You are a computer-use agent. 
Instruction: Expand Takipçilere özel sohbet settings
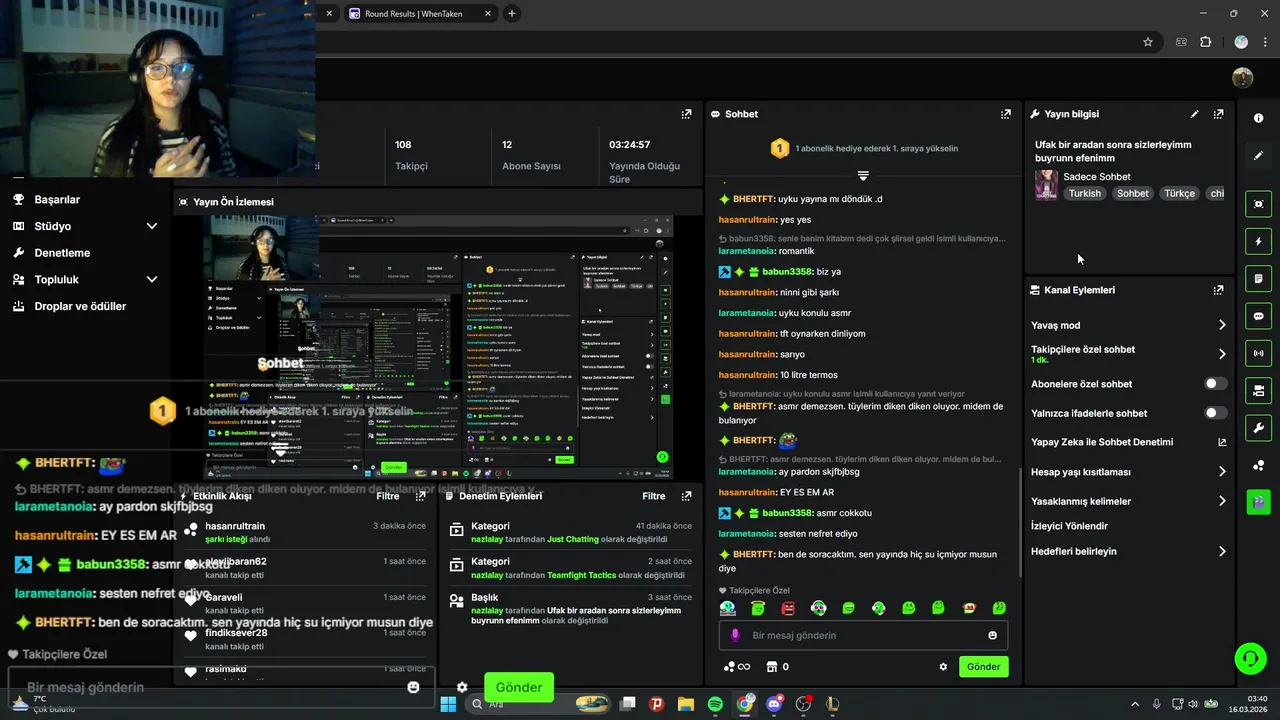pyautogui.click(x=1222, y=354)
